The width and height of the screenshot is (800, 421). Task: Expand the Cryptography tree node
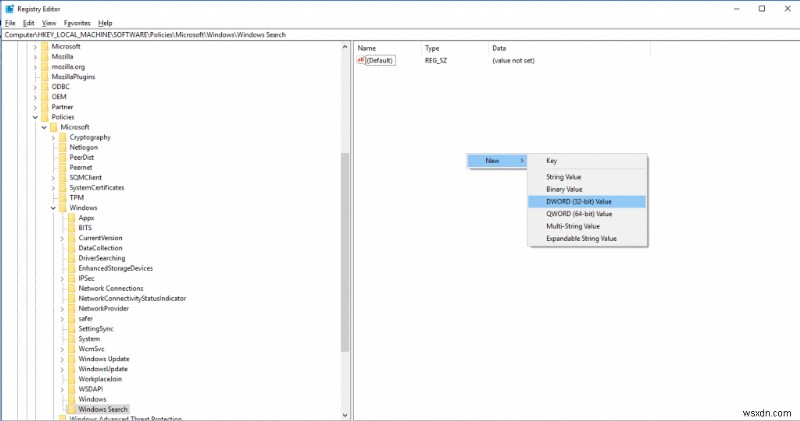[54, 137]
